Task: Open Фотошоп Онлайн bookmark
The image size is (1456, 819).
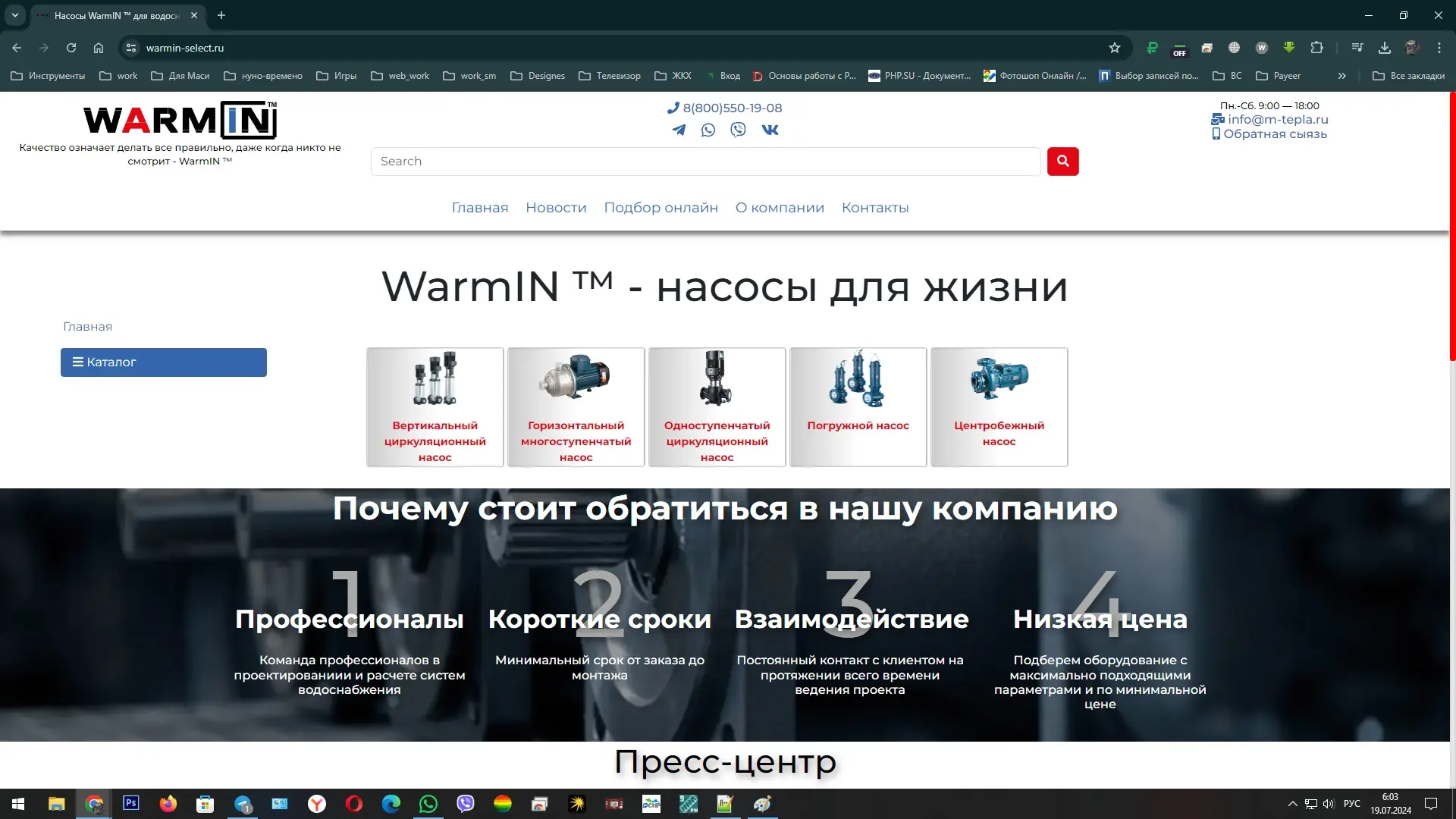Action: pos(1035,76)
